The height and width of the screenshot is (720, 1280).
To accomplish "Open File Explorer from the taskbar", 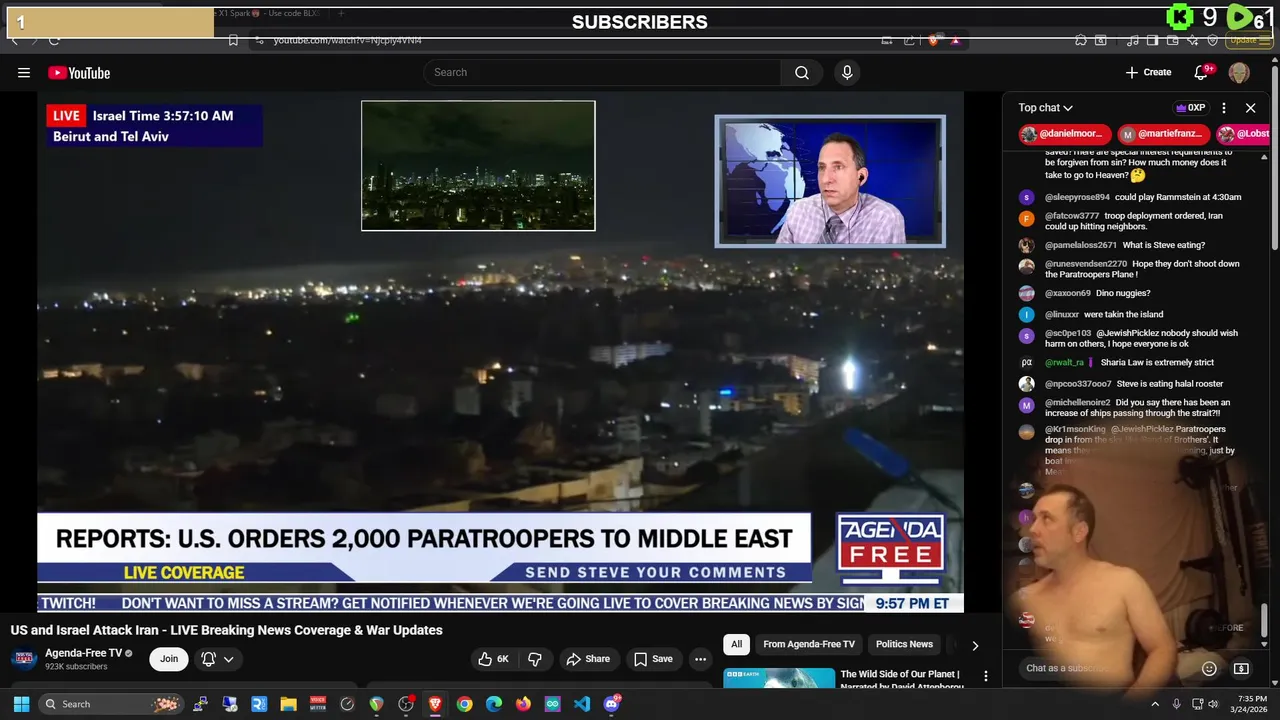I will pos(288,704).
